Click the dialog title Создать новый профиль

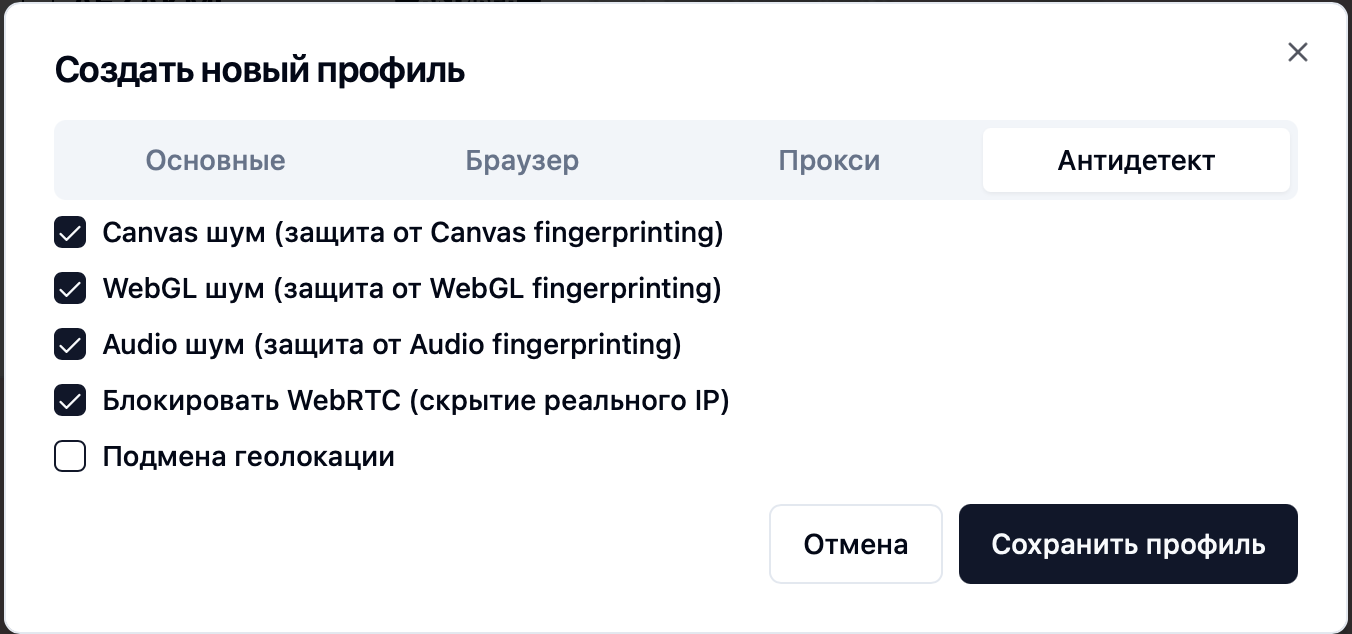(x=259, y=70)
